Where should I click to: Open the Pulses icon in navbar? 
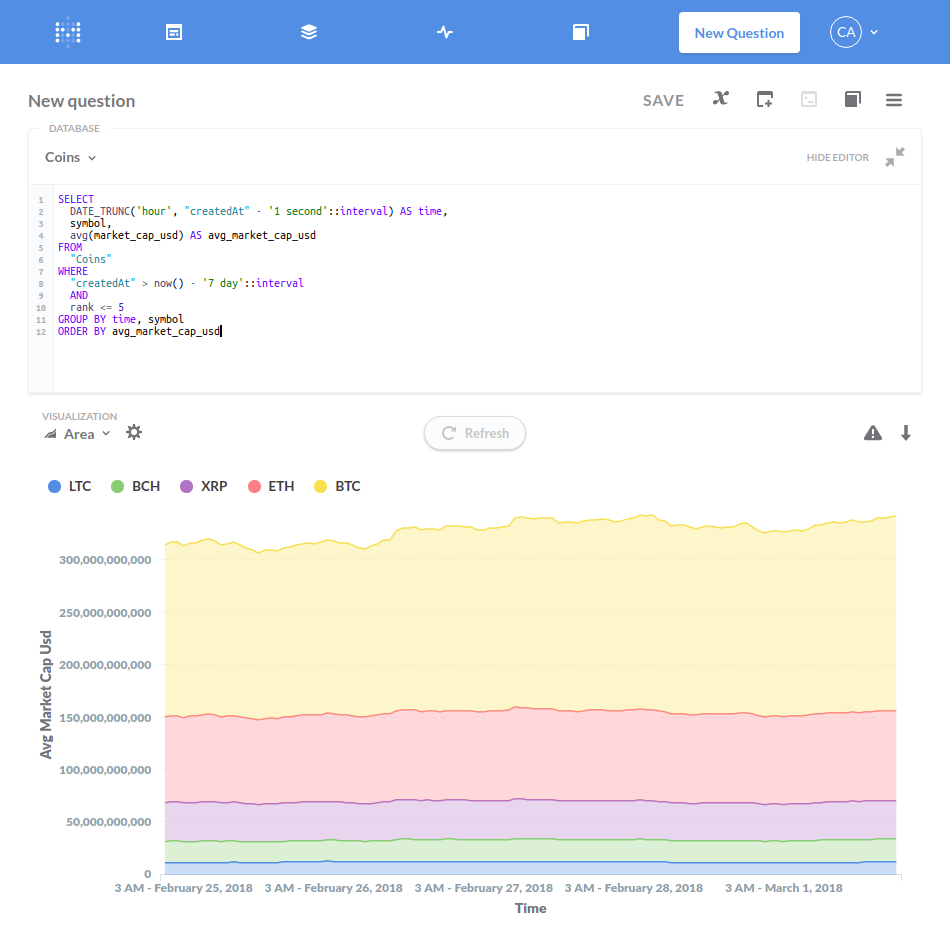click(x=445, y=32)
